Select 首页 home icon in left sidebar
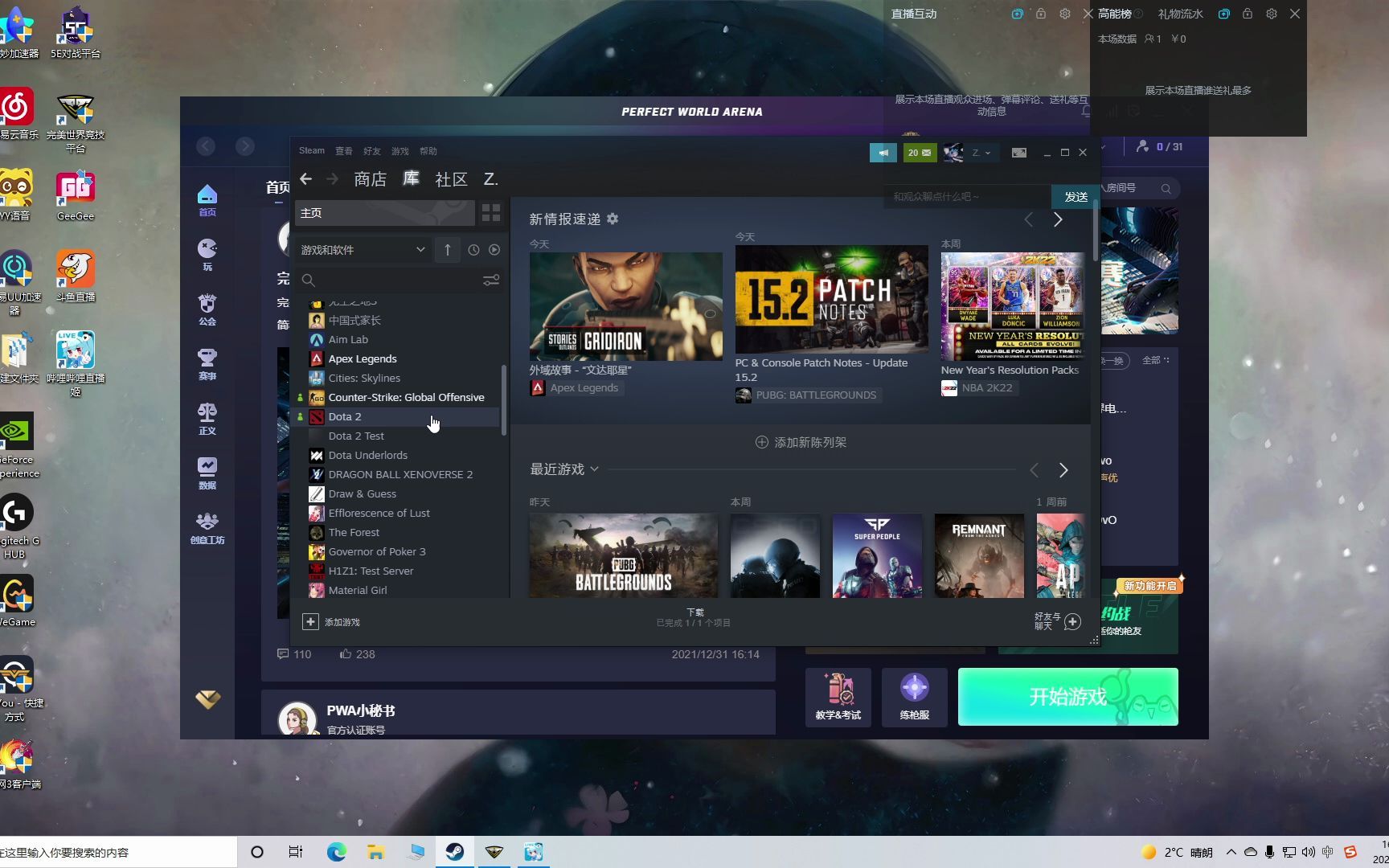 [207, 199]
